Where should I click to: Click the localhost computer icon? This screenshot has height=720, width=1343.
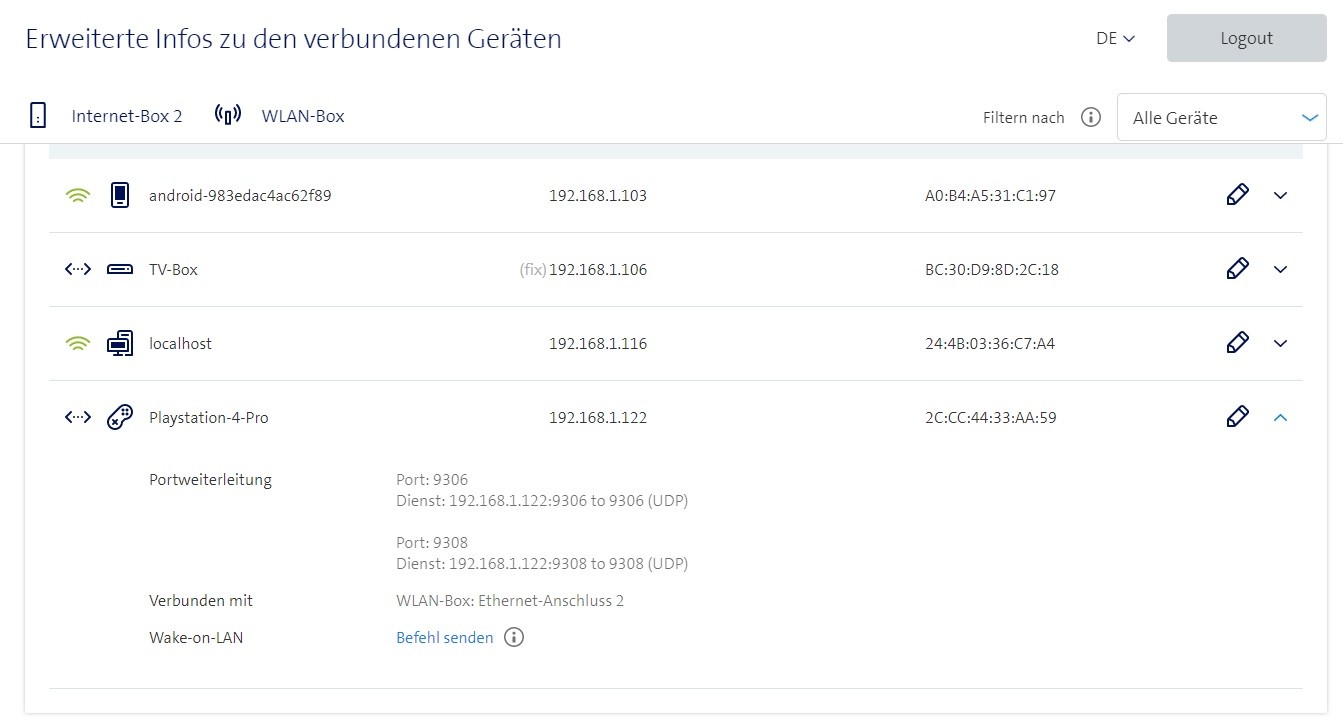(120, 344)
